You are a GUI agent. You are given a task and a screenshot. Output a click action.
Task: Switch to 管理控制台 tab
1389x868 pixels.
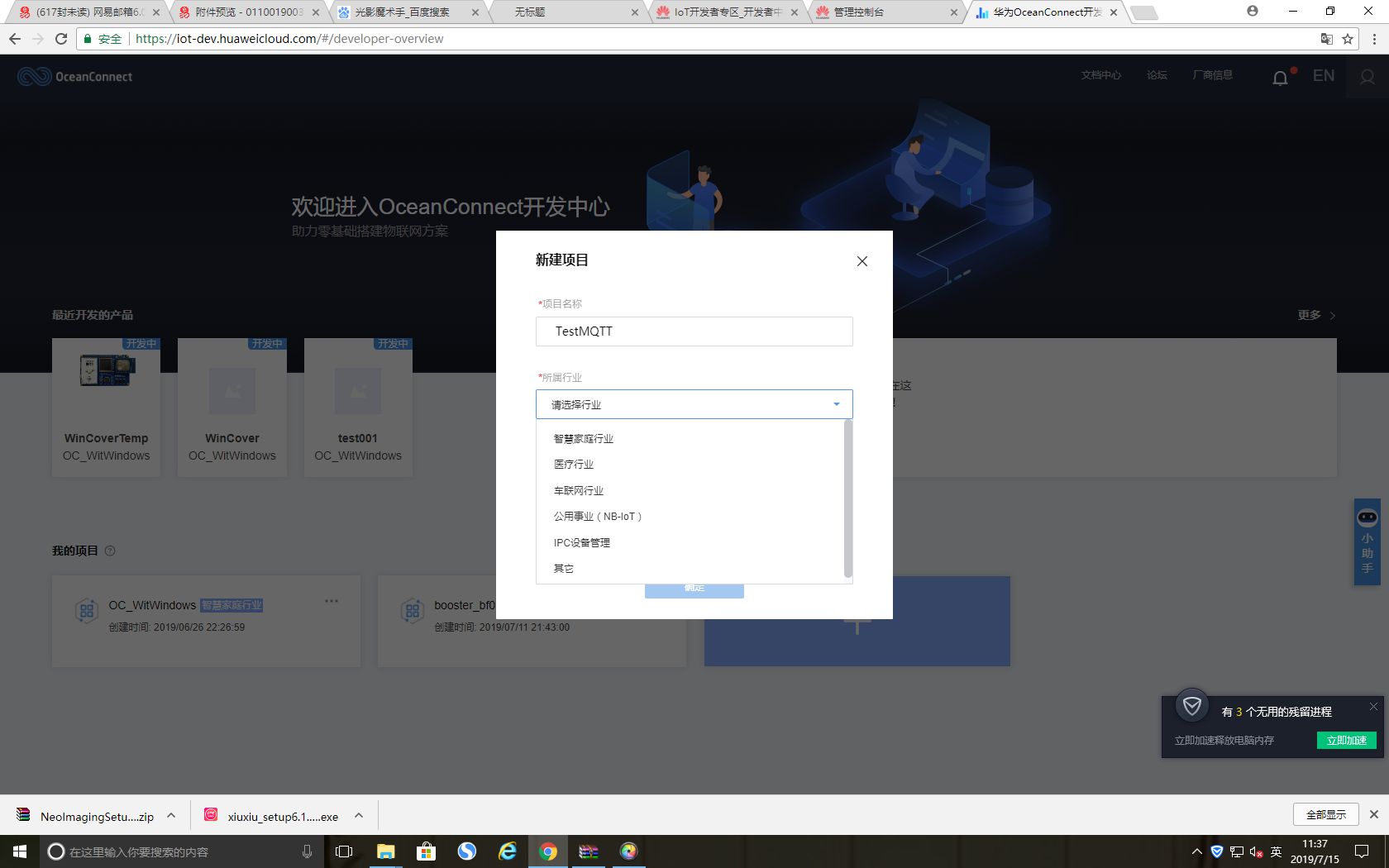click(x=887, y=12)
